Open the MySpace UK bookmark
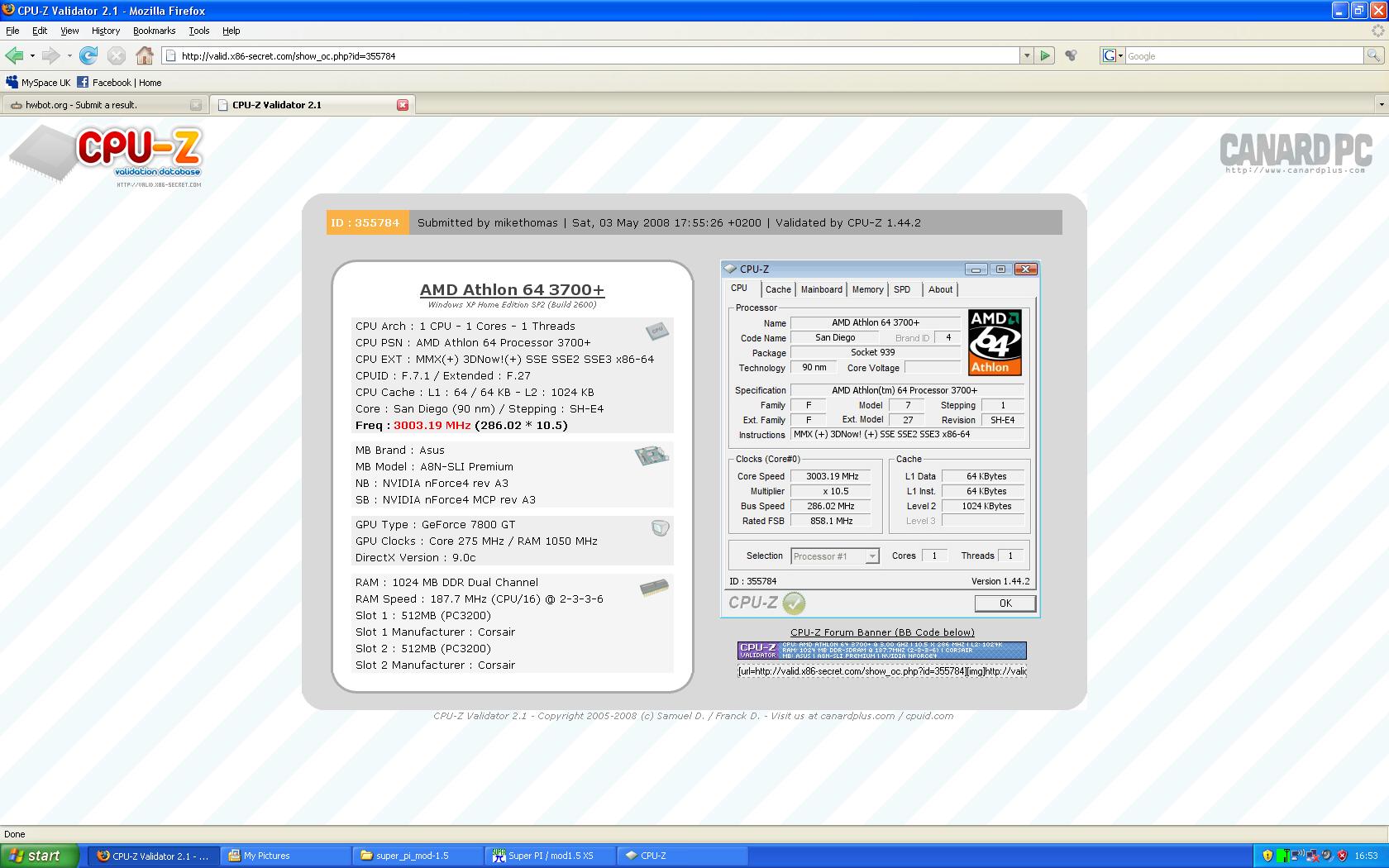This screenshot has height=868, width=1389. [38, 82]
